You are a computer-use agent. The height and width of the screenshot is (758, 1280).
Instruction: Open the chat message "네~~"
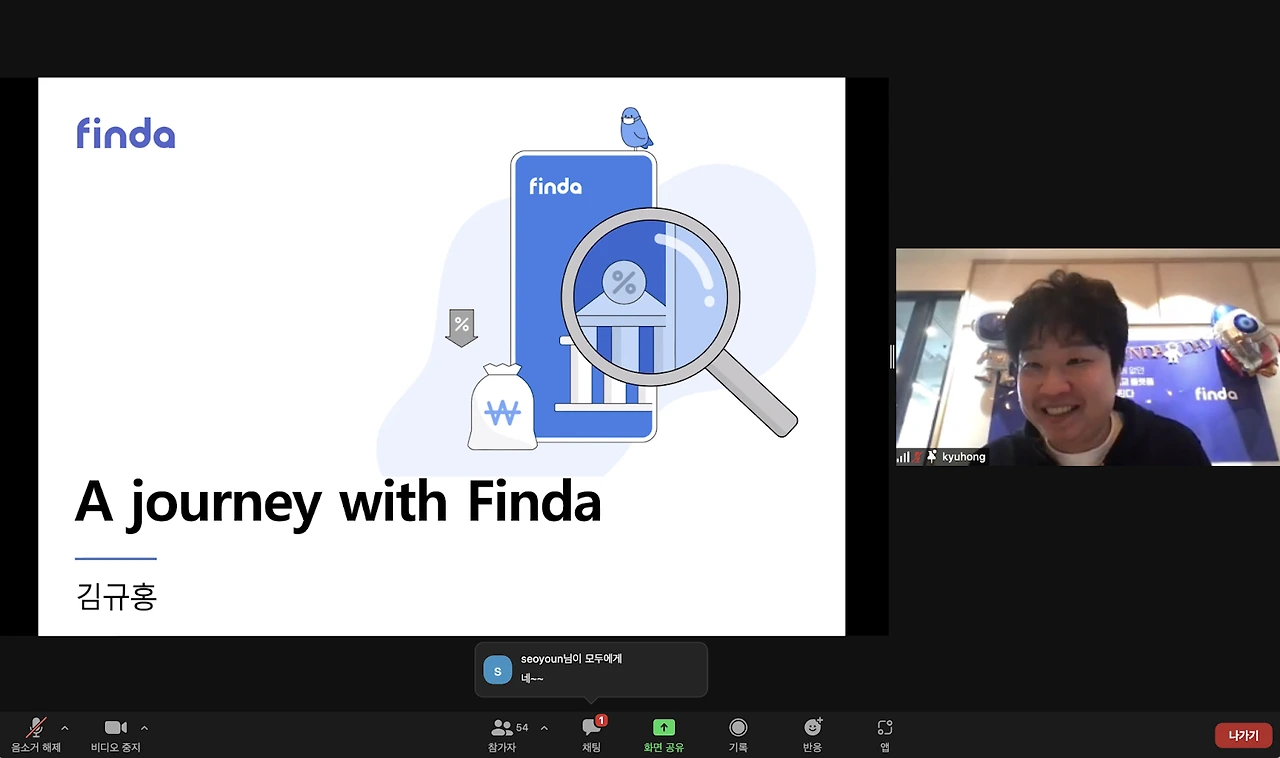point(532,678)
